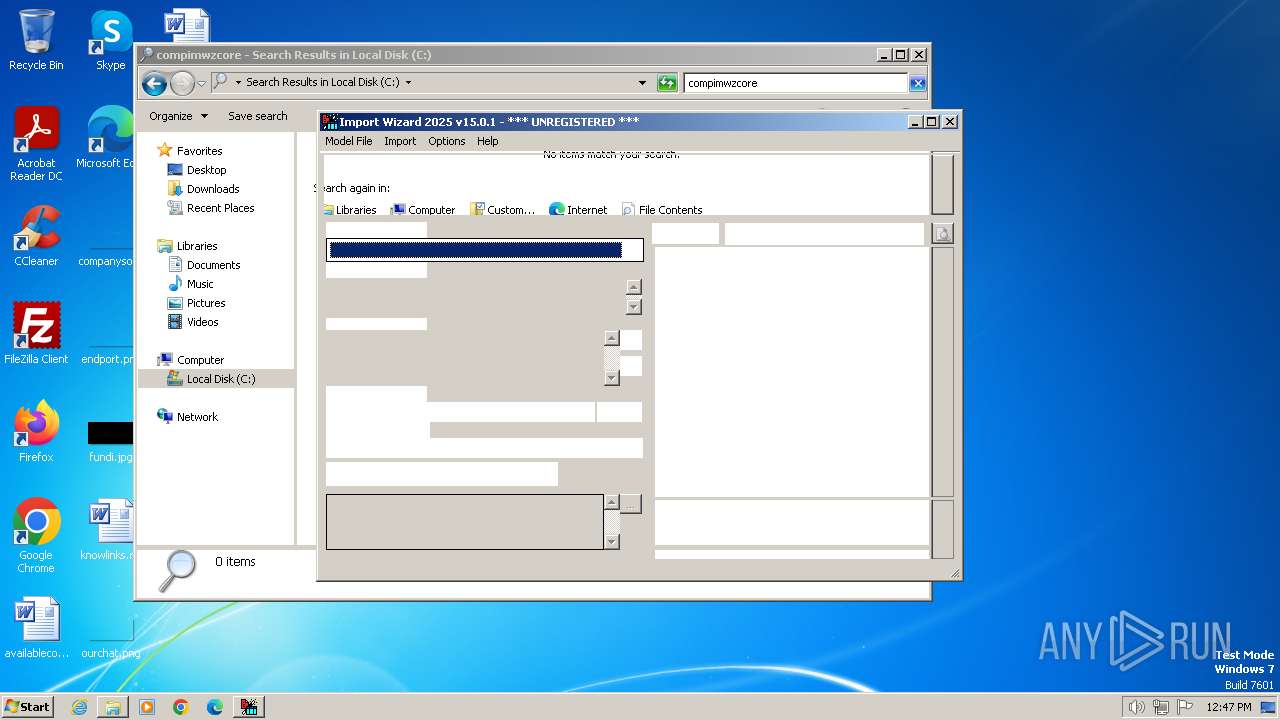Screen dimensions: 1280x720
Task: Select Computer in navigation pane
Action: coord(200,360)
